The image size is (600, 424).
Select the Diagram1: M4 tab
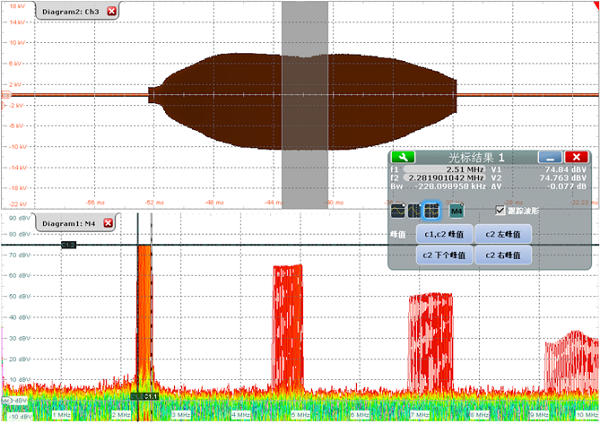pos(68,223)
